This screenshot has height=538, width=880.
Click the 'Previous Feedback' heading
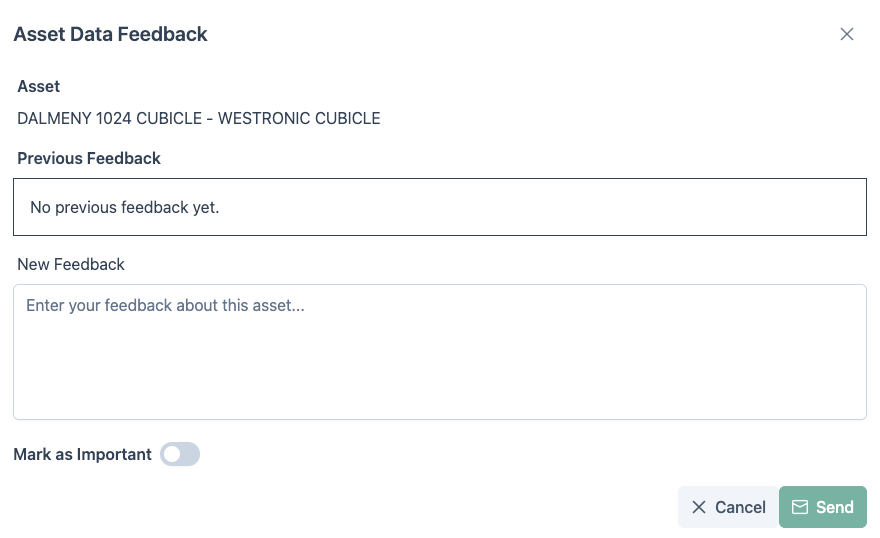click(89, 158)
